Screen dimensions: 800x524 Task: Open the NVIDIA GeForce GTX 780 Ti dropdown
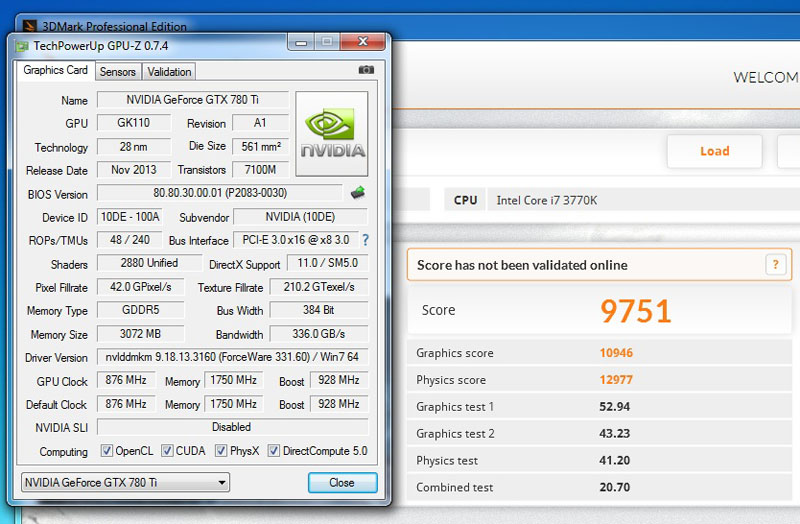tap(126, 482)
